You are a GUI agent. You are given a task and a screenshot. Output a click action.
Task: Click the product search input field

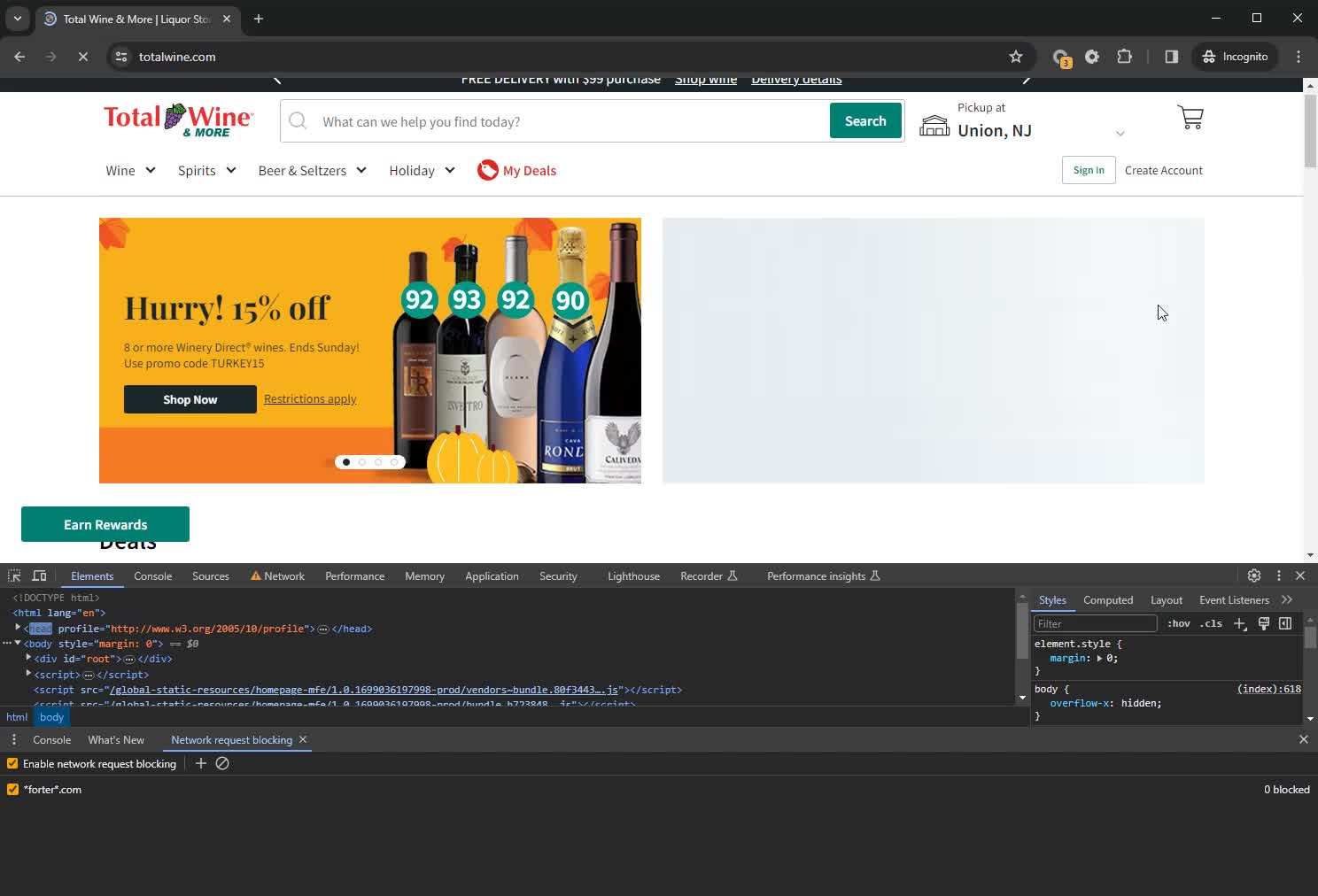tap(567, 121)
